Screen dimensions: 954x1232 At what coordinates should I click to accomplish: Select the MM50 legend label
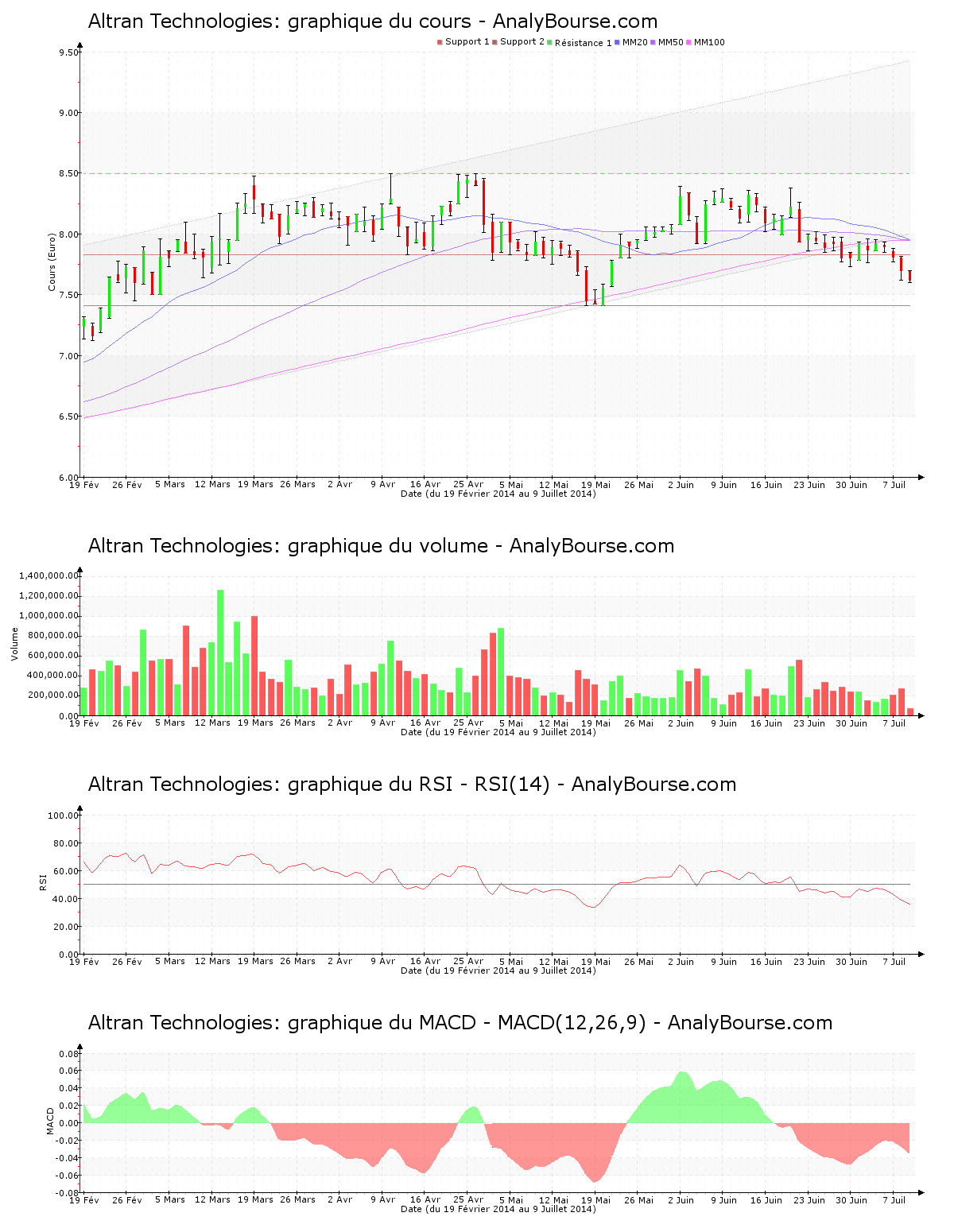(x=671, y=42)
